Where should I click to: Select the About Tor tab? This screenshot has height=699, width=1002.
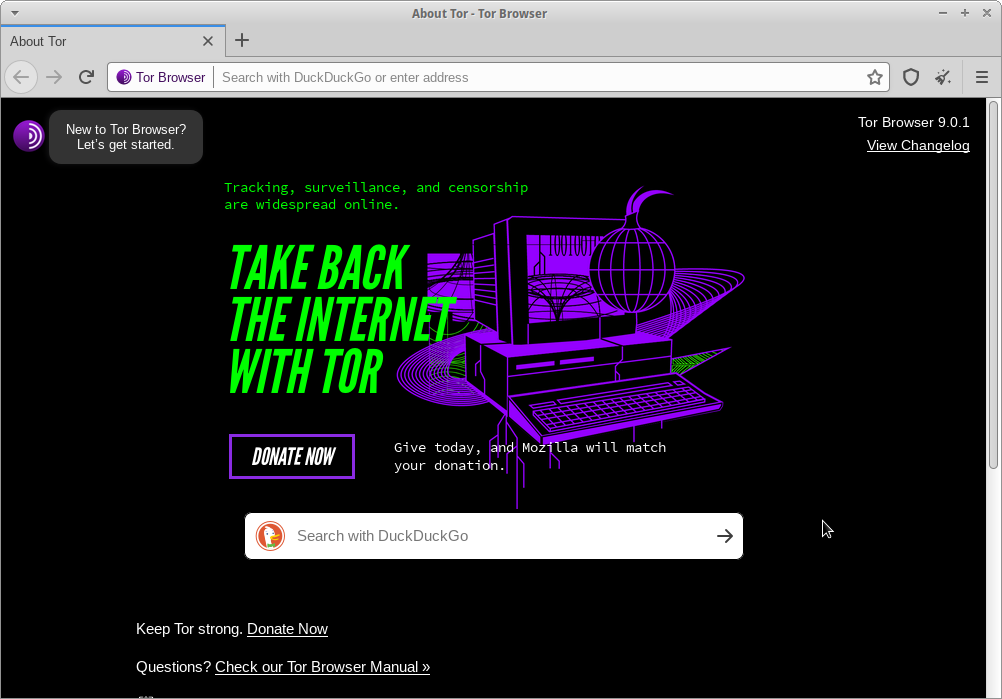[x=113, y=42]
